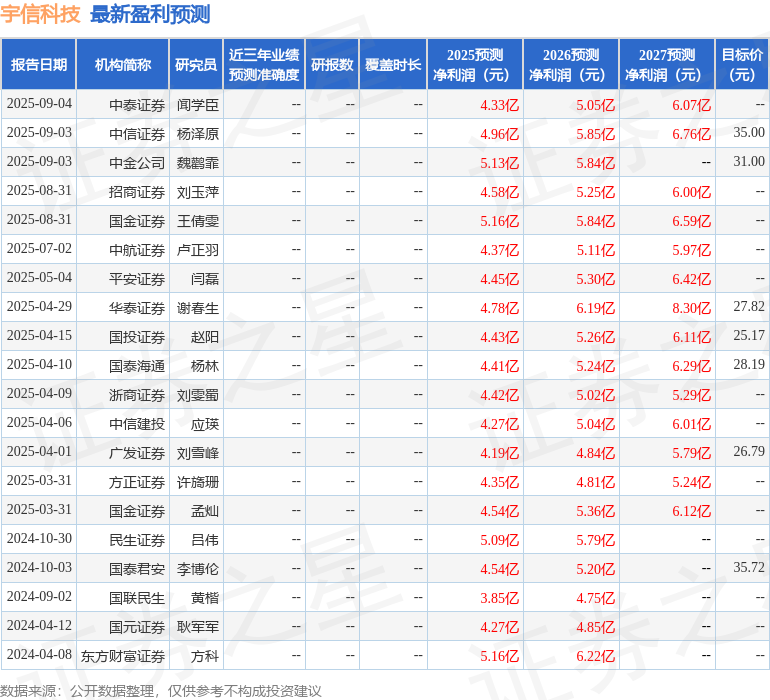Image resolution: width=770 pixels, height=700 pixels.
Task: Click target price 25.17
Action: click(749, 335)
